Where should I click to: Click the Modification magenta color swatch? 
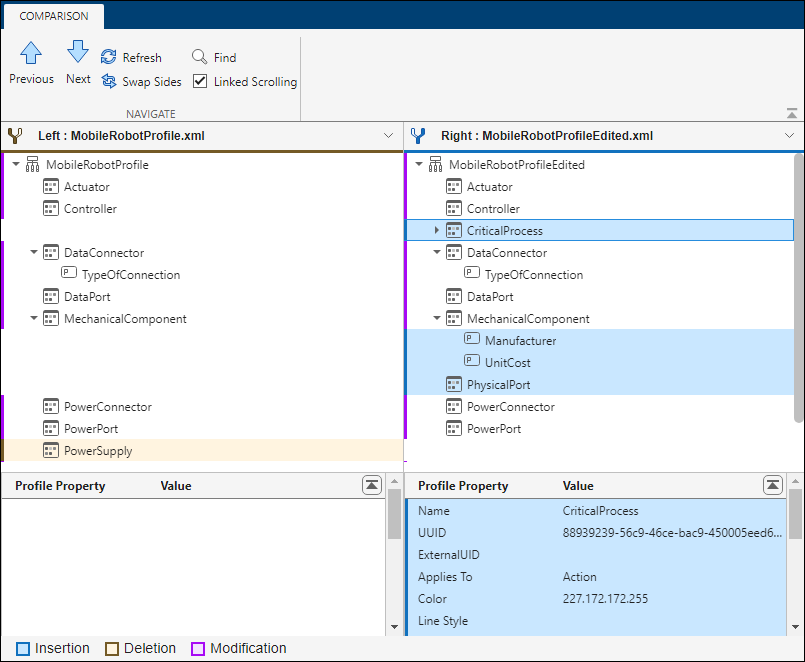(196, 648)
